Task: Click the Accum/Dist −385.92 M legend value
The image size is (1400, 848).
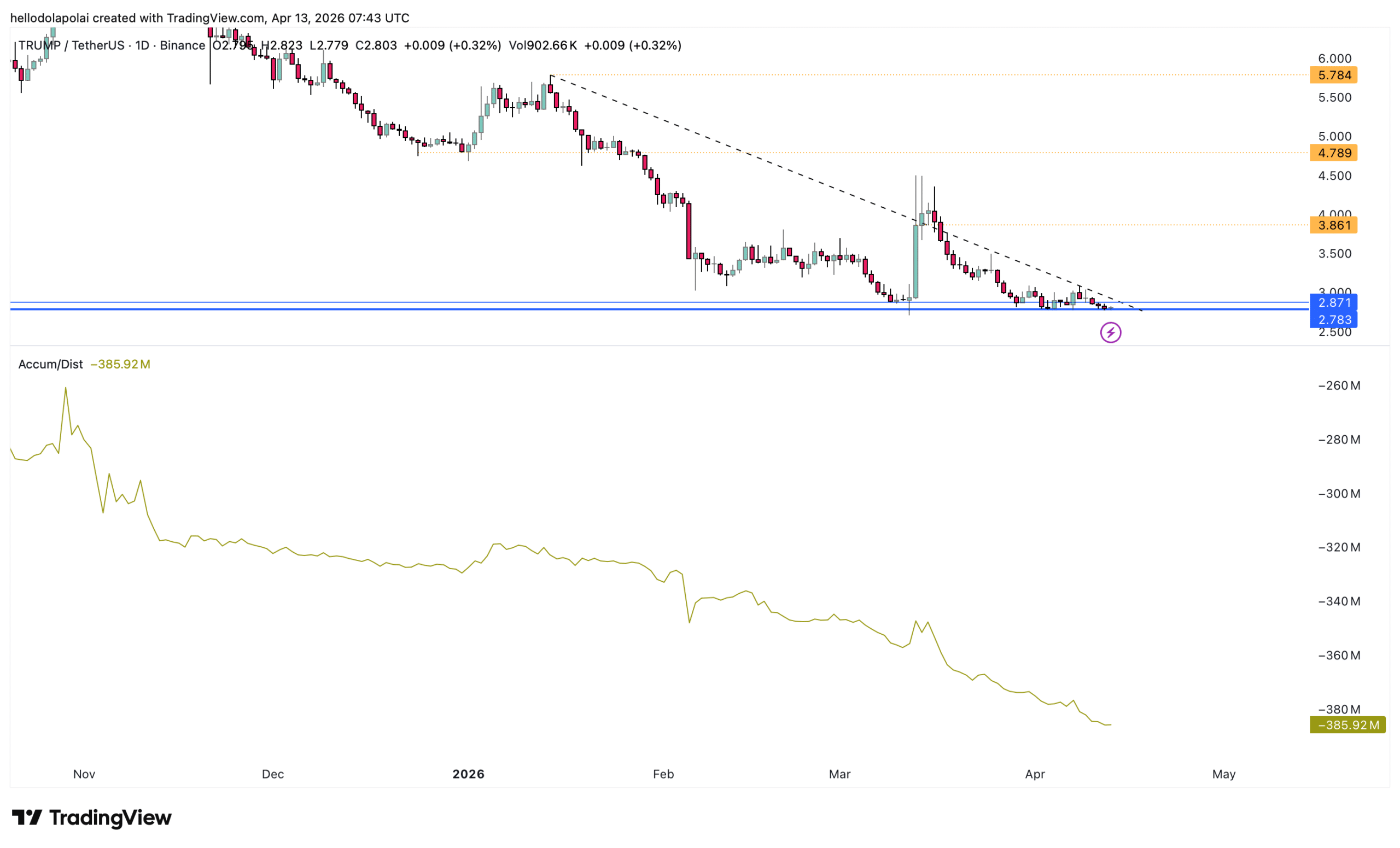Action: point(120,364)
